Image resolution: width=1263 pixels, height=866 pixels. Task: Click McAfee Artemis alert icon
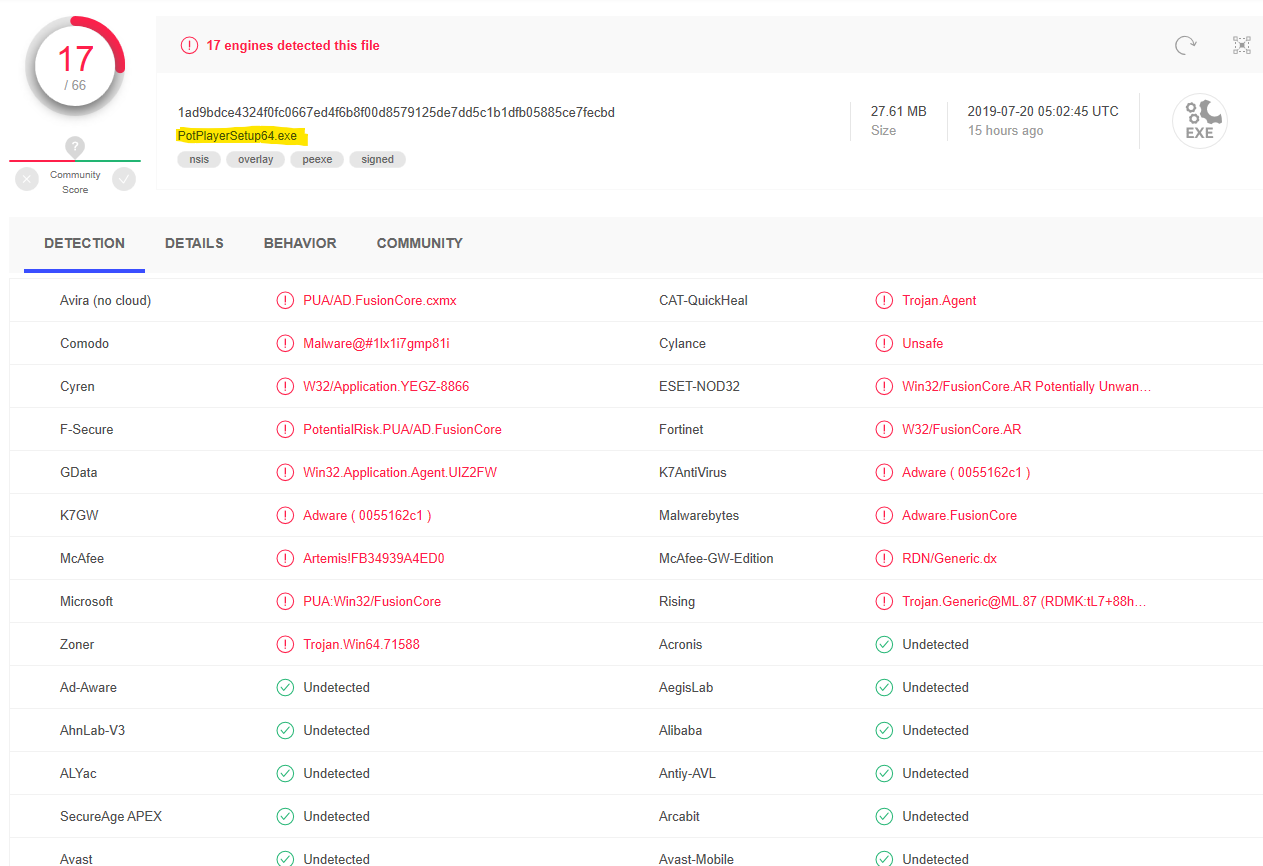click(x=285, y=558)
